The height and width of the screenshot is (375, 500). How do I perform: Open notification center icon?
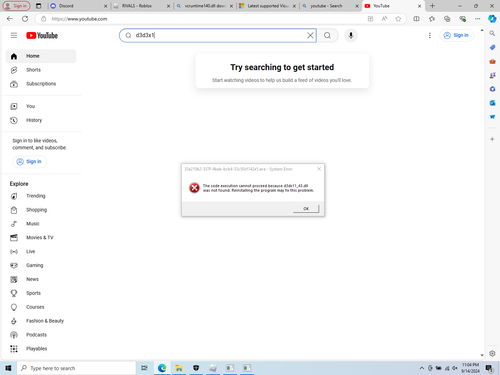coord(489,368)
